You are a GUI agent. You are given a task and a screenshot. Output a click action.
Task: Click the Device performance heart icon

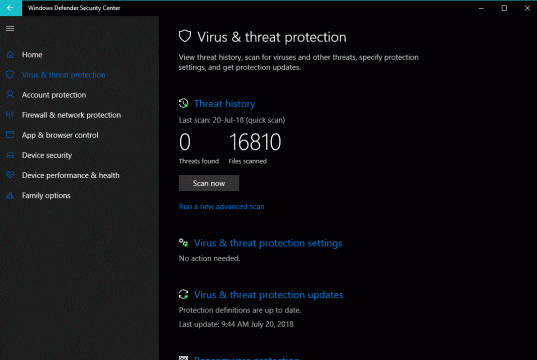pos(10,175)
